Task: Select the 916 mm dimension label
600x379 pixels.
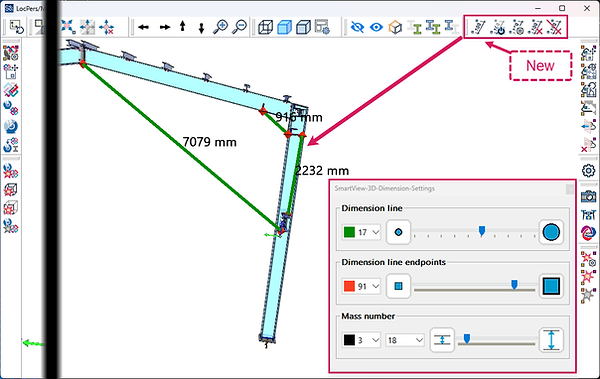Action: coord(299,117)
